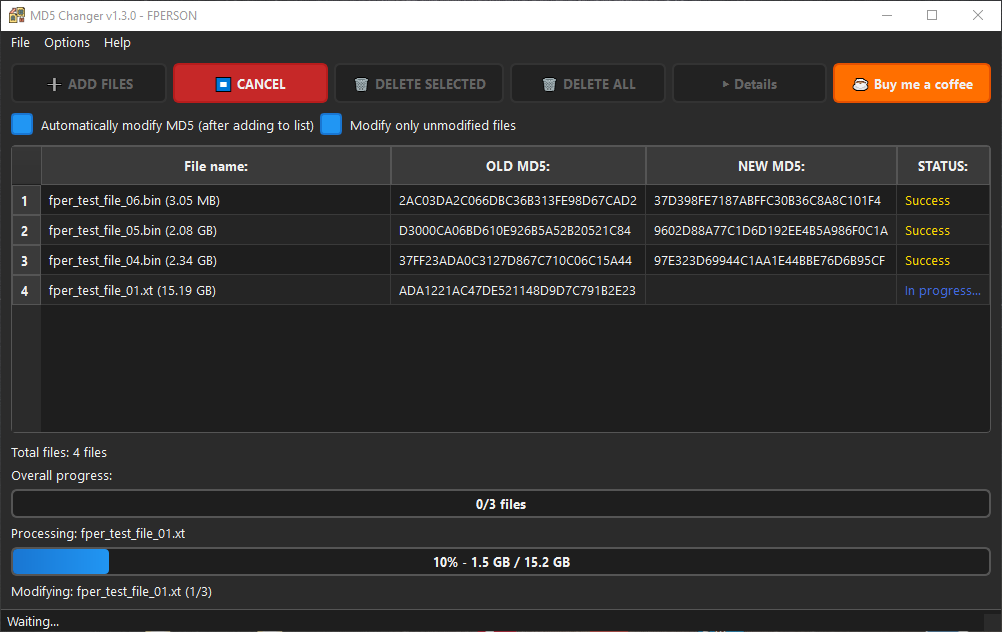Click the trash icon on Delete Selected
Image resolution: width=1002 pixels, height=632 pixels.
coord(361,85)
